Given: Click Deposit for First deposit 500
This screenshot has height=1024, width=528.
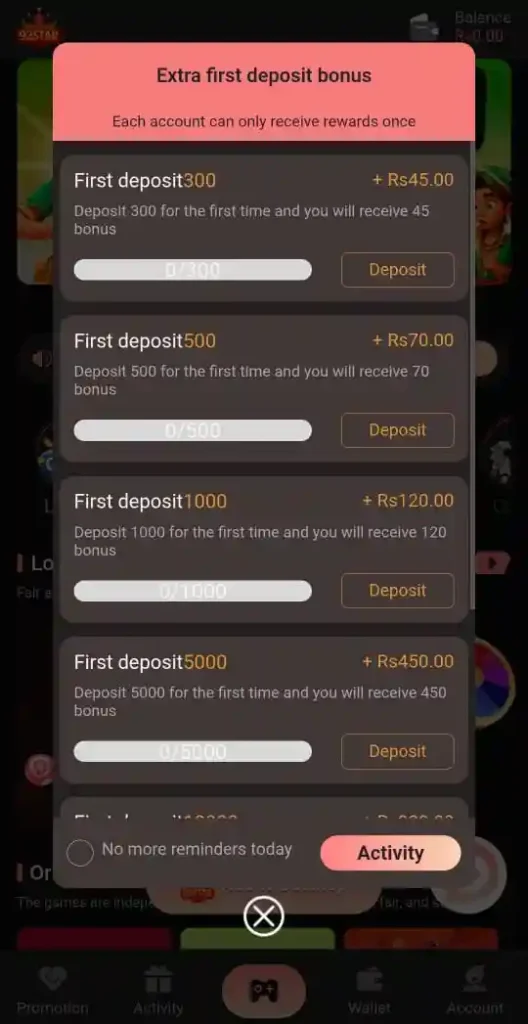Looking at the screenshot, I should tap(397, 430).
